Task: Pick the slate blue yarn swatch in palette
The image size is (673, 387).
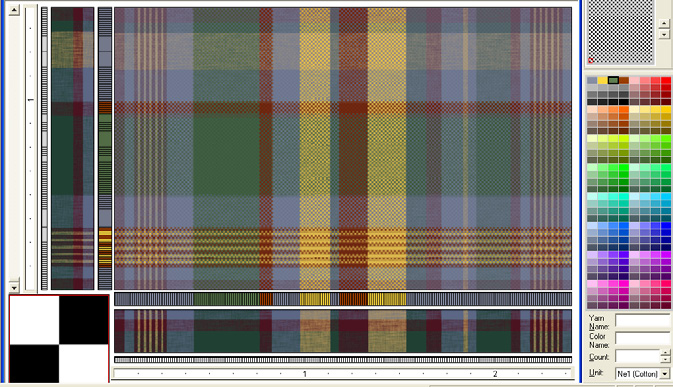Action: [x=592, y=80]
